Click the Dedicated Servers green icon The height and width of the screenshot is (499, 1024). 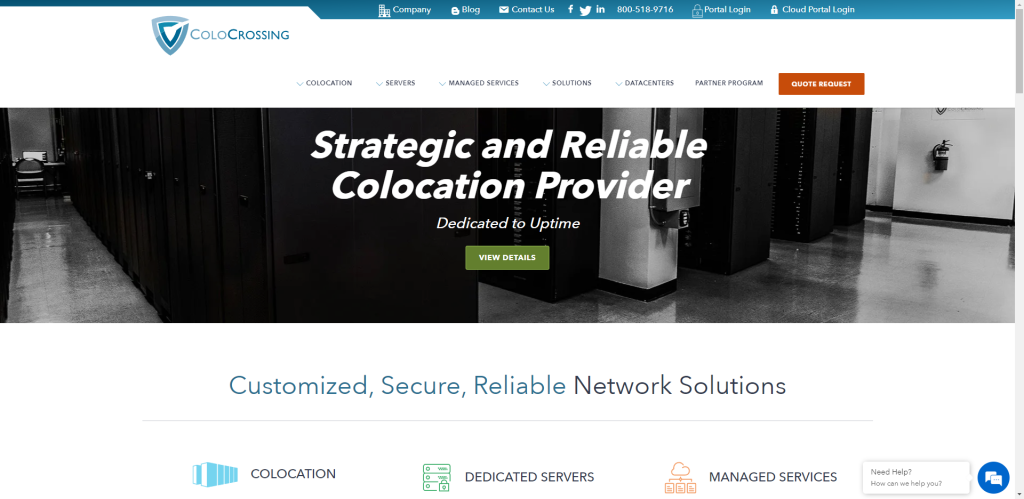(436, 477)
